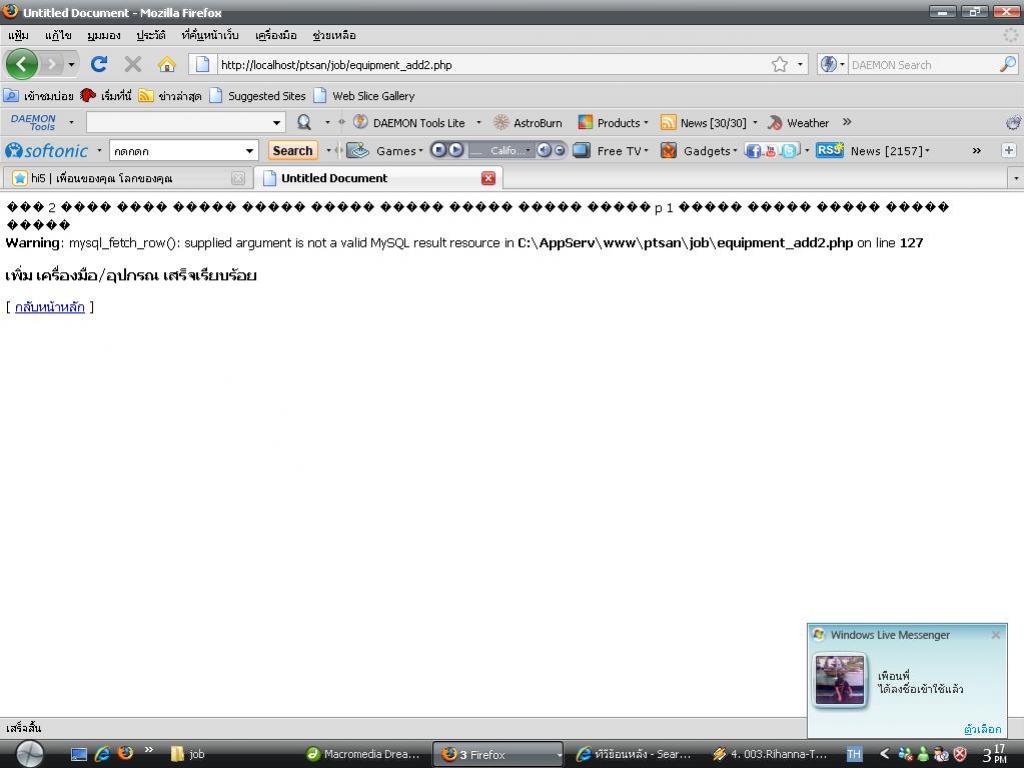Viewport: 1024px width, 768px height.
Task: Click the browser Forward arrow button
Action: [x=51, y=64]
